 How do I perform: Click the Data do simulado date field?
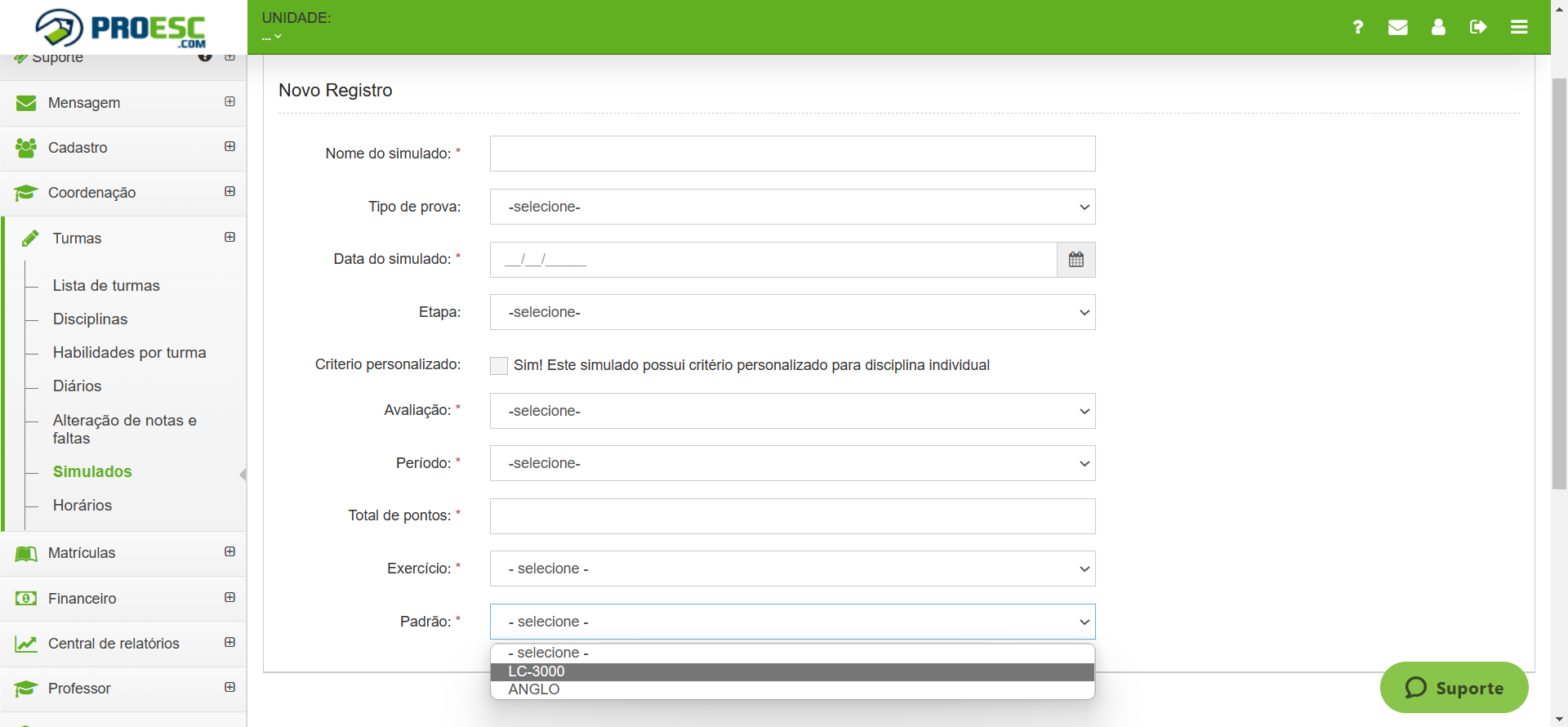(773, 260)
